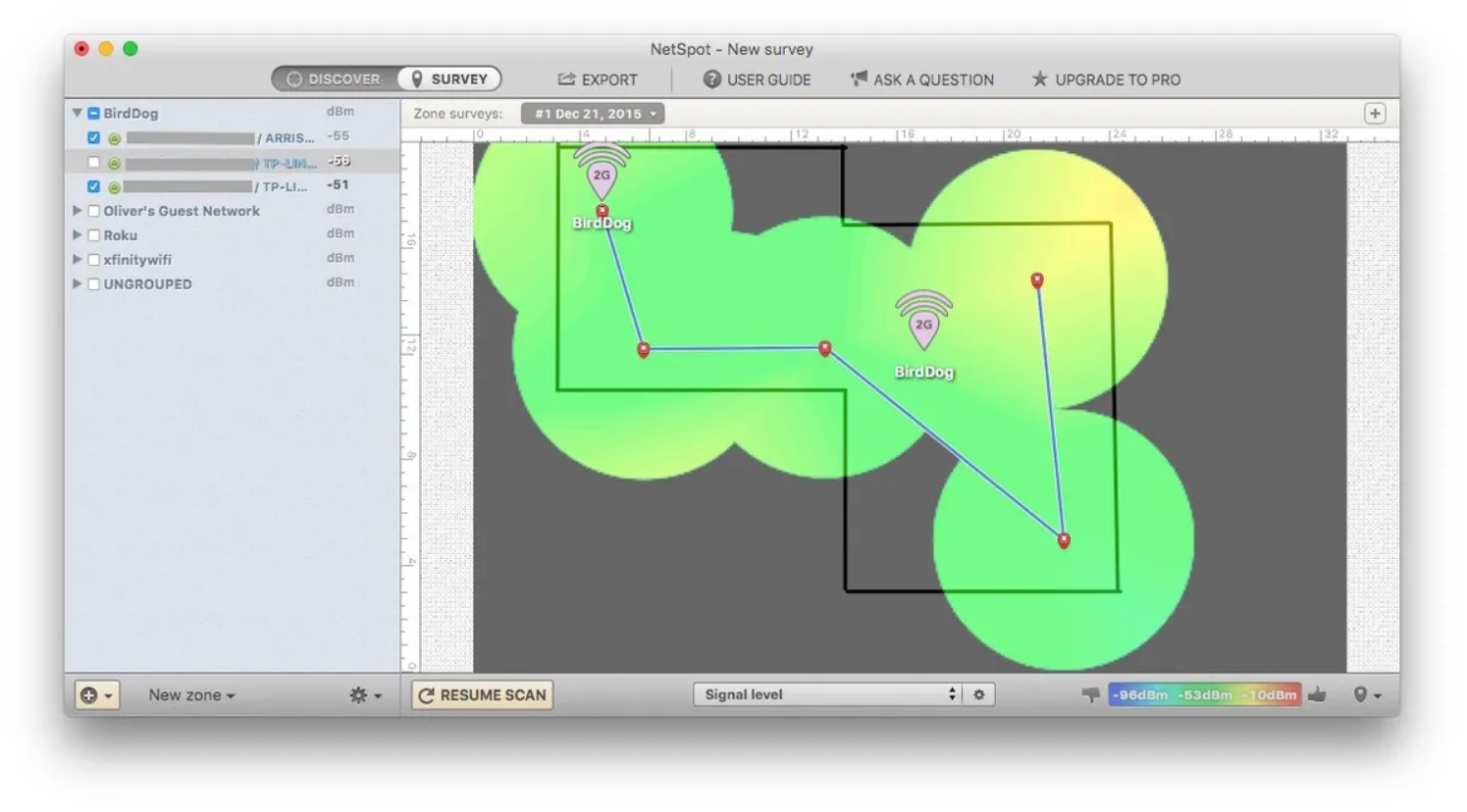Open the zone surveys Dec 21, 2015 dropdown

tap(593, 114)
